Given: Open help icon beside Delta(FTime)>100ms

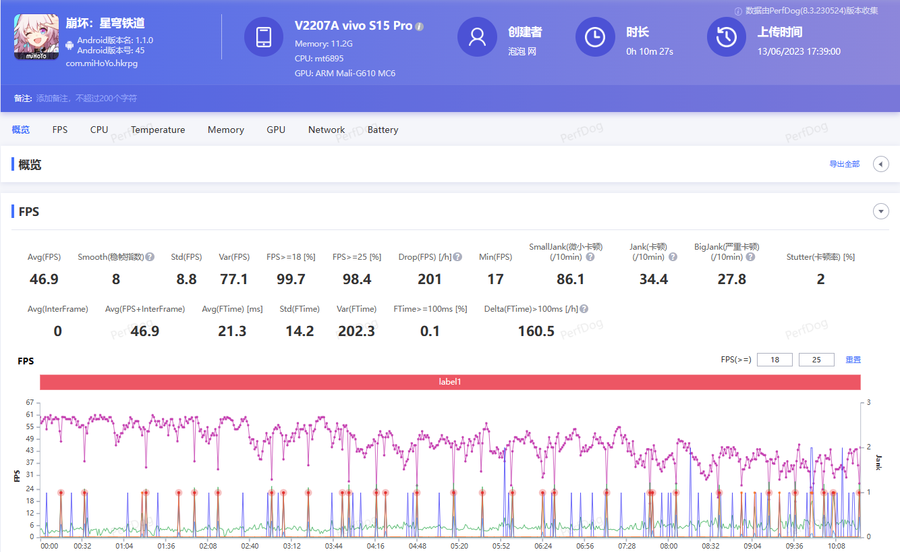Looking at the screenshot, I should coord(584,309).
